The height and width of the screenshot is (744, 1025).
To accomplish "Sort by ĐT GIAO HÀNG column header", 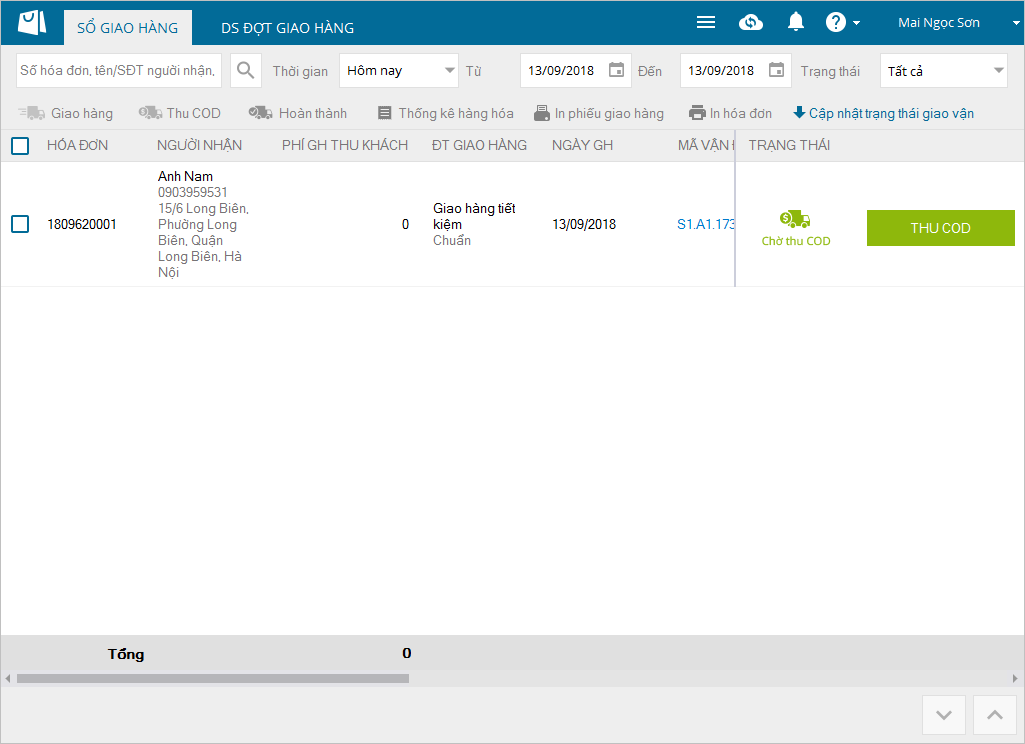I will pyautogui.click(x=479, y=145).
